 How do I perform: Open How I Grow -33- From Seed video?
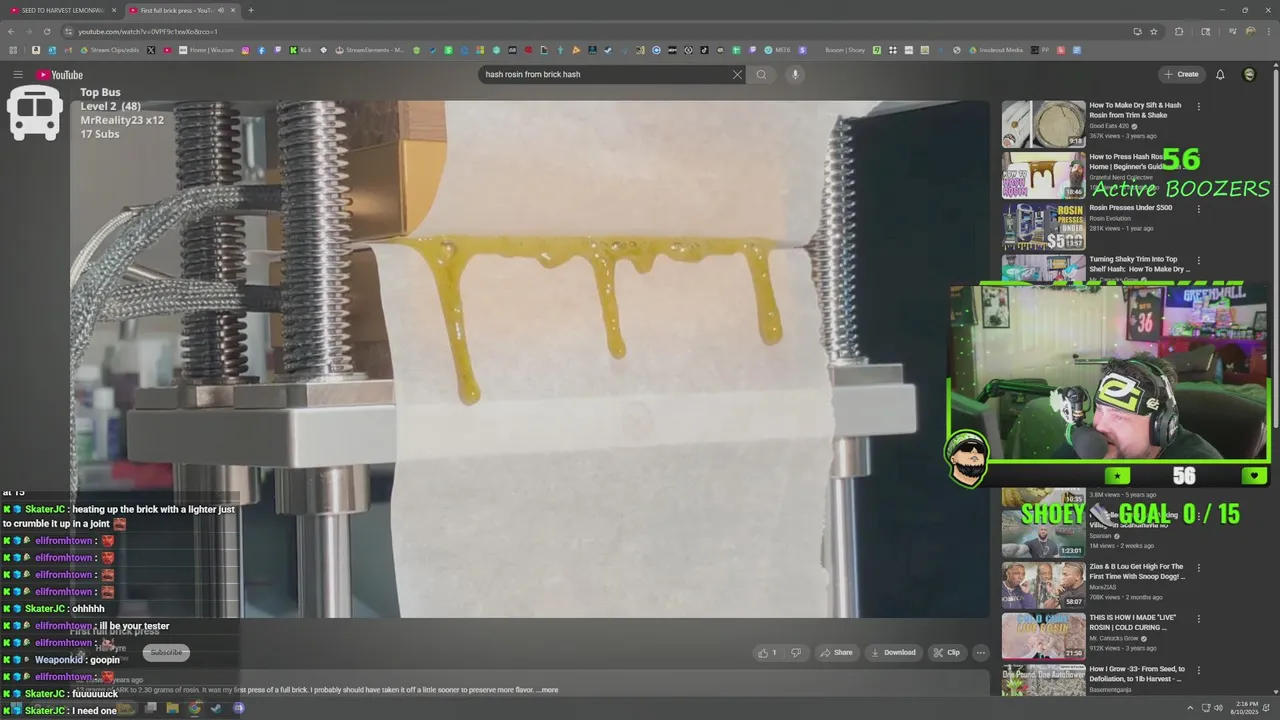coord(1043,680)
